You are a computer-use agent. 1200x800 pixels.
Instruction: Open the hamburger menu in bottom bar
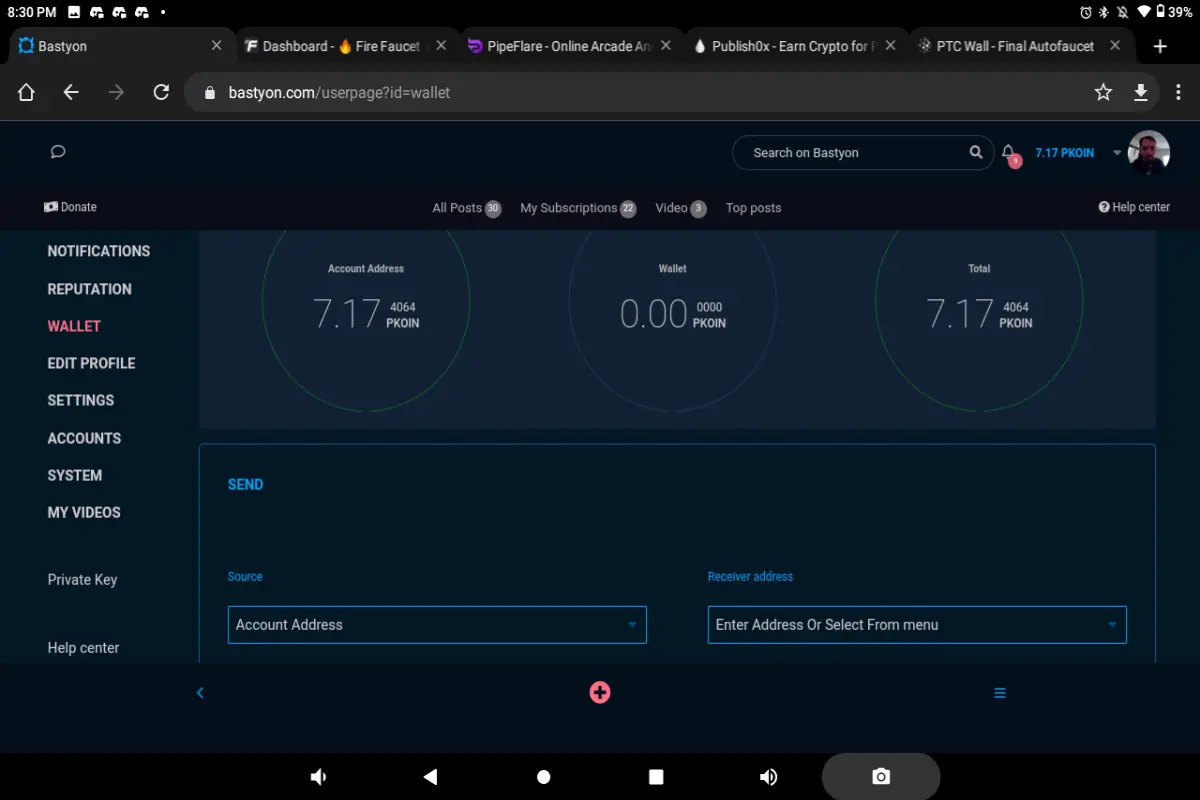(1000, 693)
